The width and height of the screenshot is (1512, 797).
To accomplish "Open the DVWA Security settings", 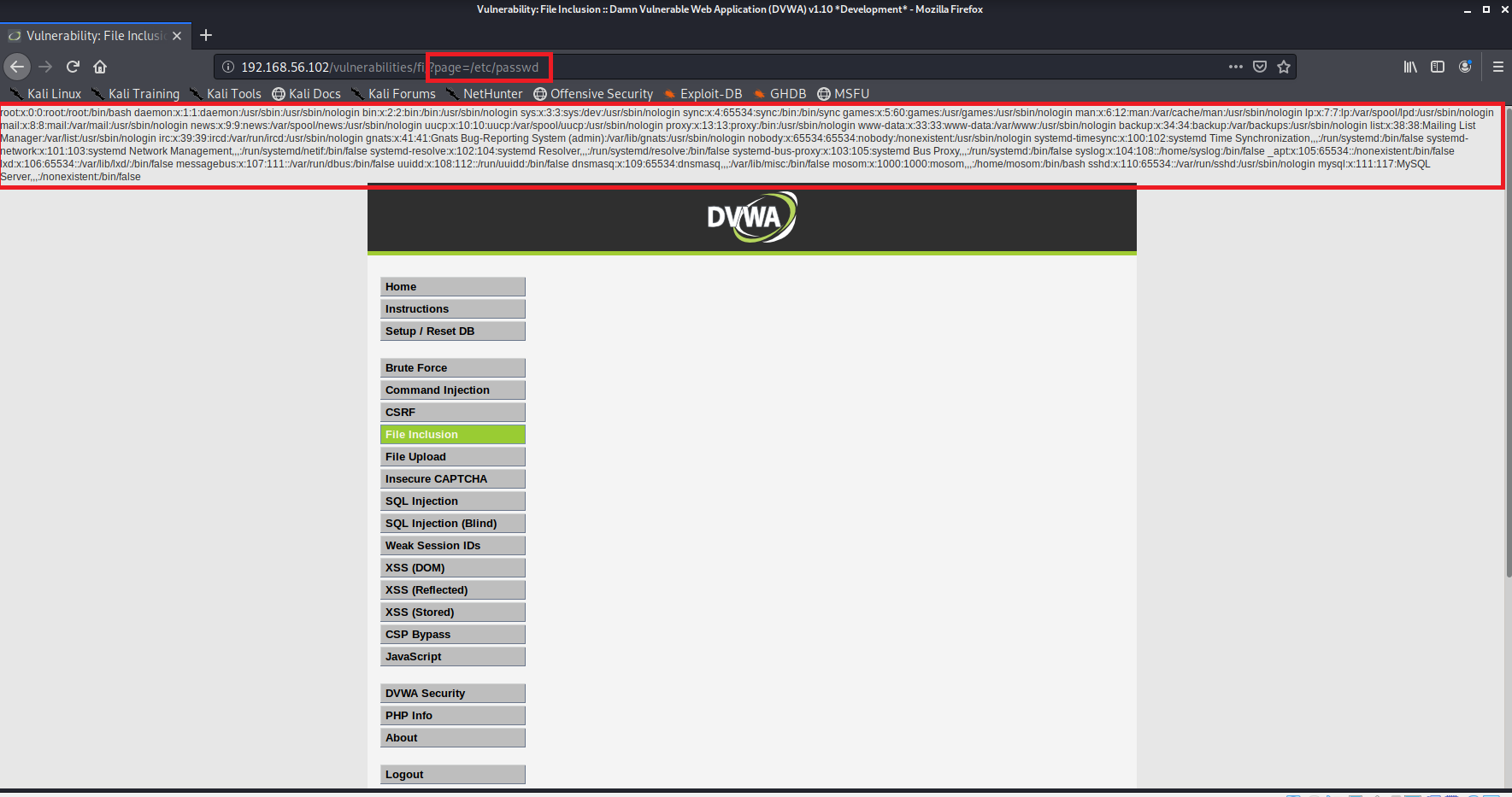I will click(453, 694).
